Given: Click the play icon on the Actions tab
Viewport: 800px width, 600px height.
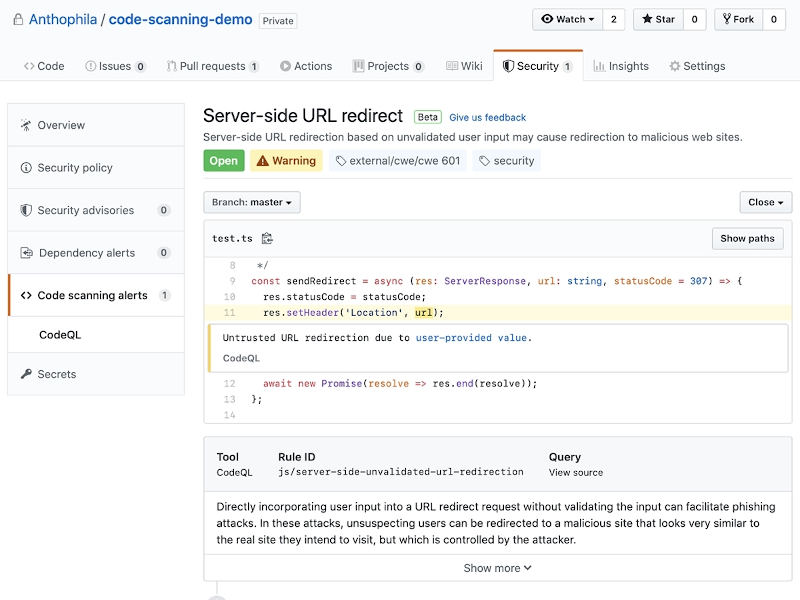Looking at the screenshot, I should pyautogui.click(x=285, y=66).
